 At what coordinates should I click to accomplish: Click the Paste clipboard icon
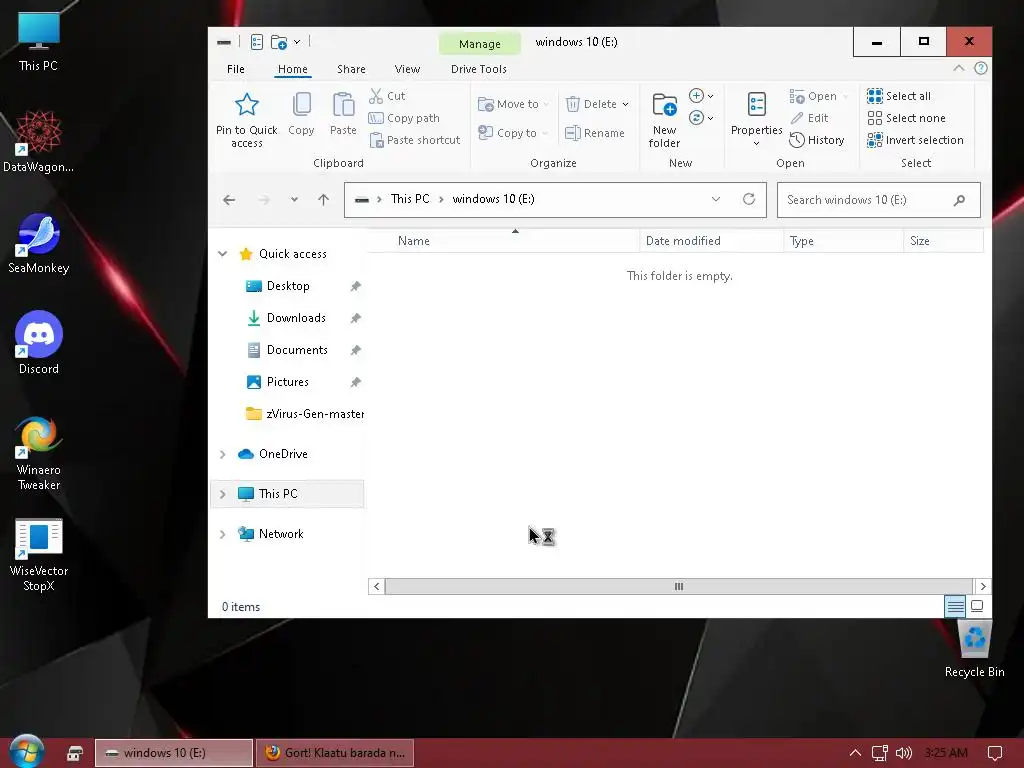(x=343, y=104)
